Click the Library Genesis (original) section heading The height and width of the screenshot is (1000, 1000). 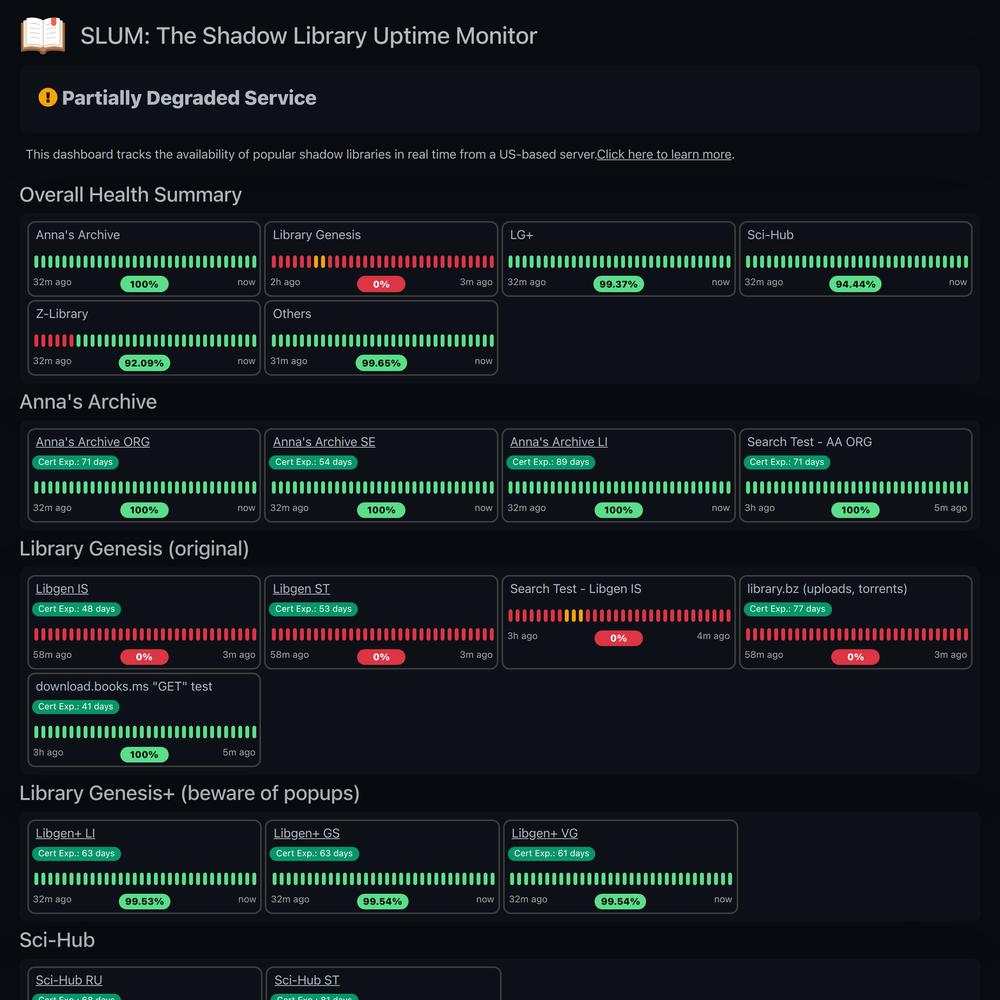click(134, 548)
